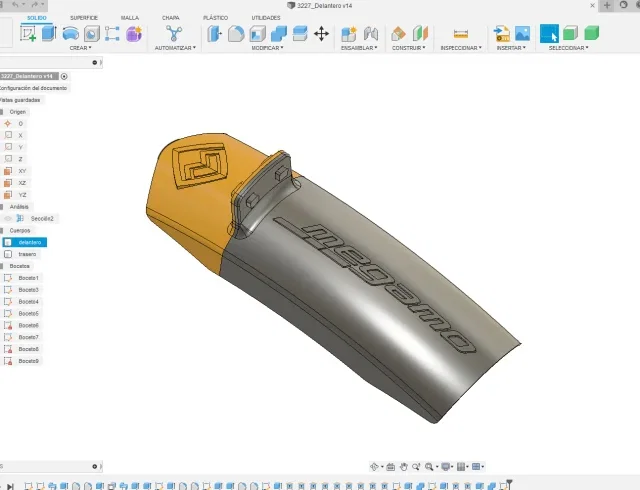
Task: Select Boceto6 in the browser
Action: pyautogui.click(x=29, y=325)
